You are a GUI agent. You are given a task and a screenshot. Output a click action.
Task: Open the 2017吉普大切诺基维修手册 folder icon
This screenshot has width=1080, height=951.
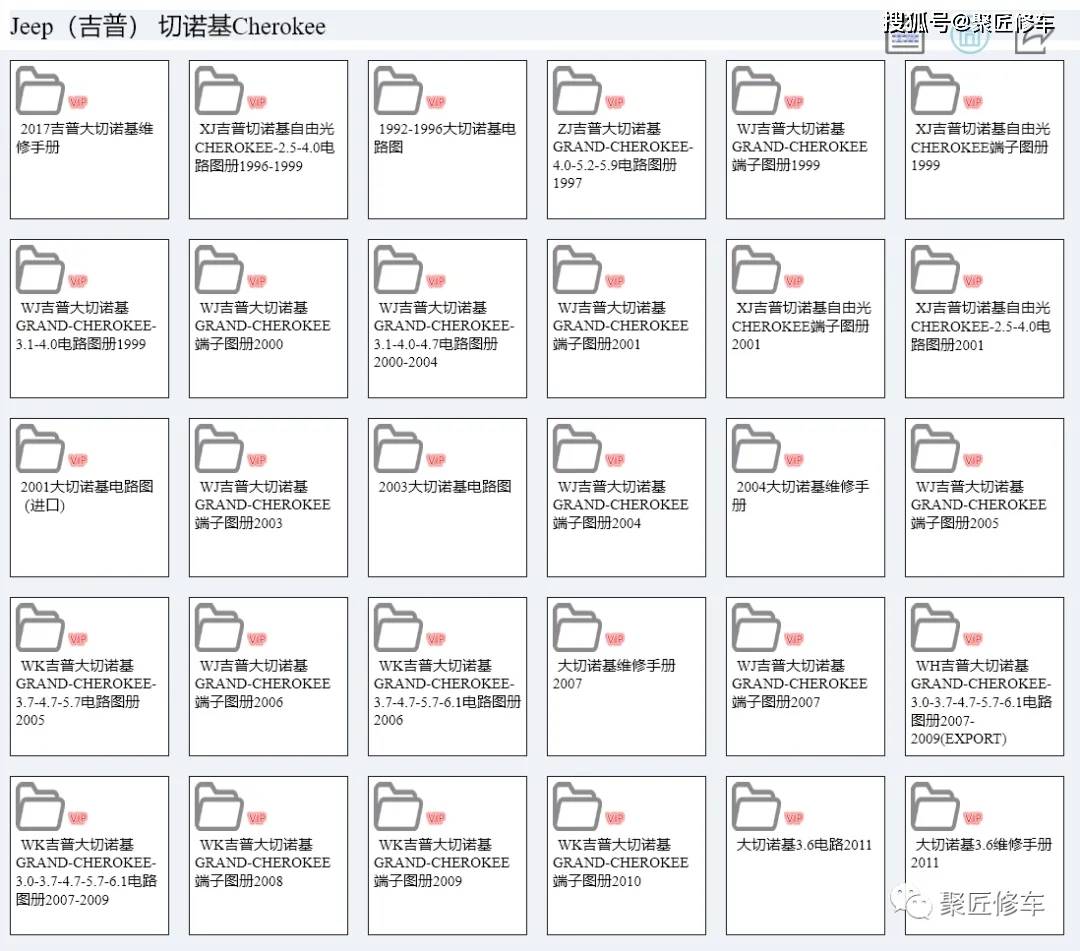click(40, 90)
